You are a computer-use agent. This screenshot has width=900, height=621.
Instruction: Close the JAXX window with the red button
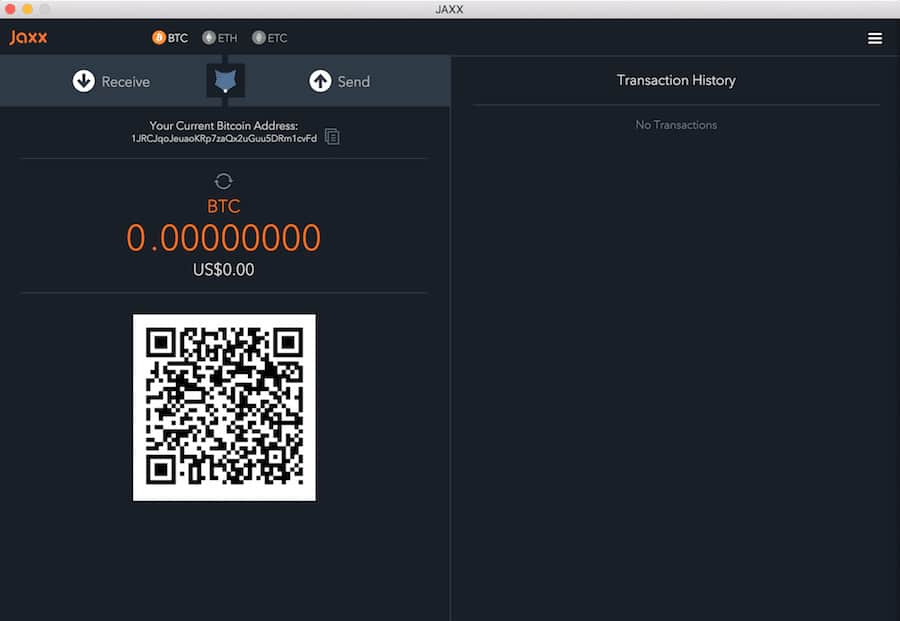10,9
